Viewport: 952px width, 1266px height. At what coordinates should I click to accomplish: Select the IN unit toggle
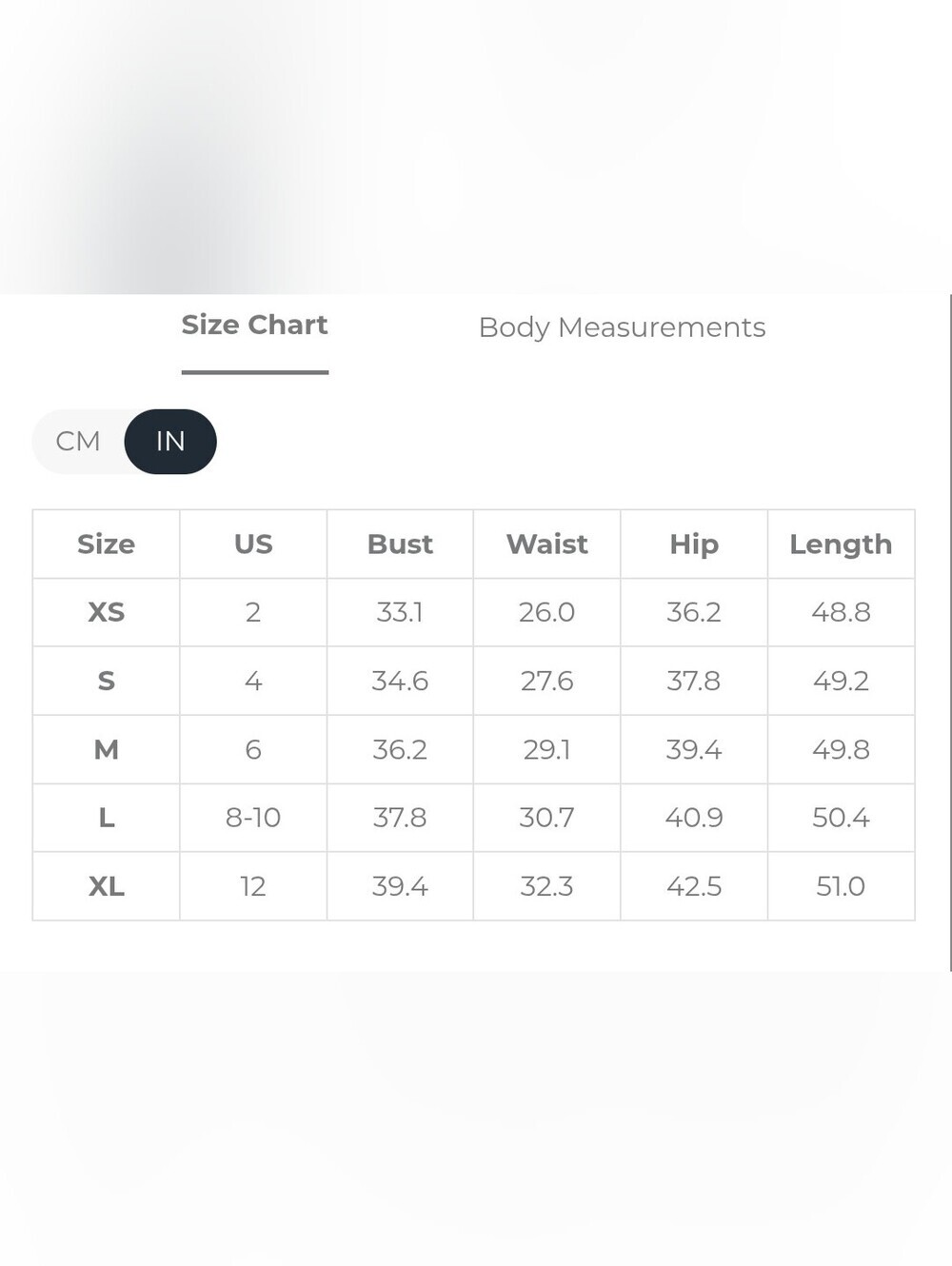tap(170, 442)
